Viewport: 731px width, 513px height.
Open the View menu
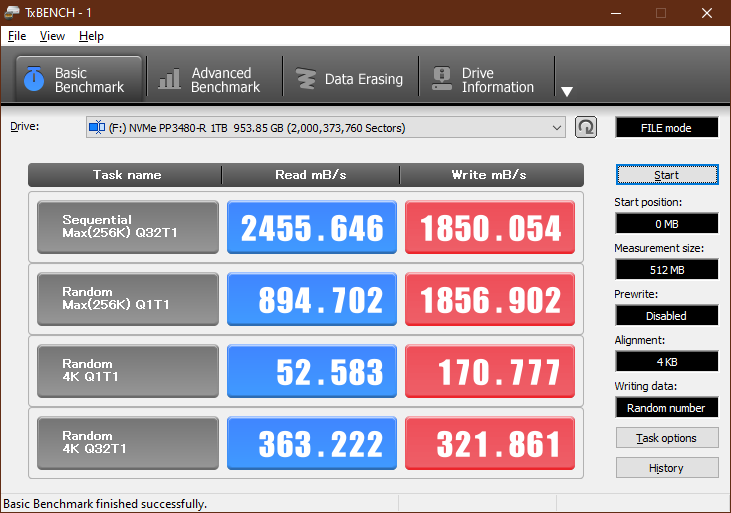pos(52,36)
